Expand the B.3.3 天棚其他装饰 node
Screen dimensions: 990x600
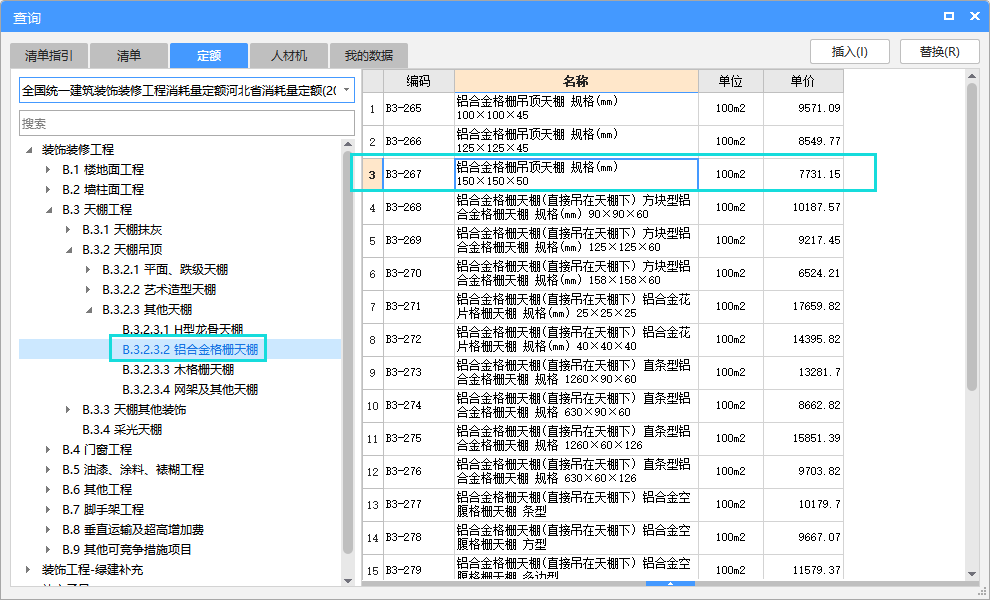coord(69,410)
